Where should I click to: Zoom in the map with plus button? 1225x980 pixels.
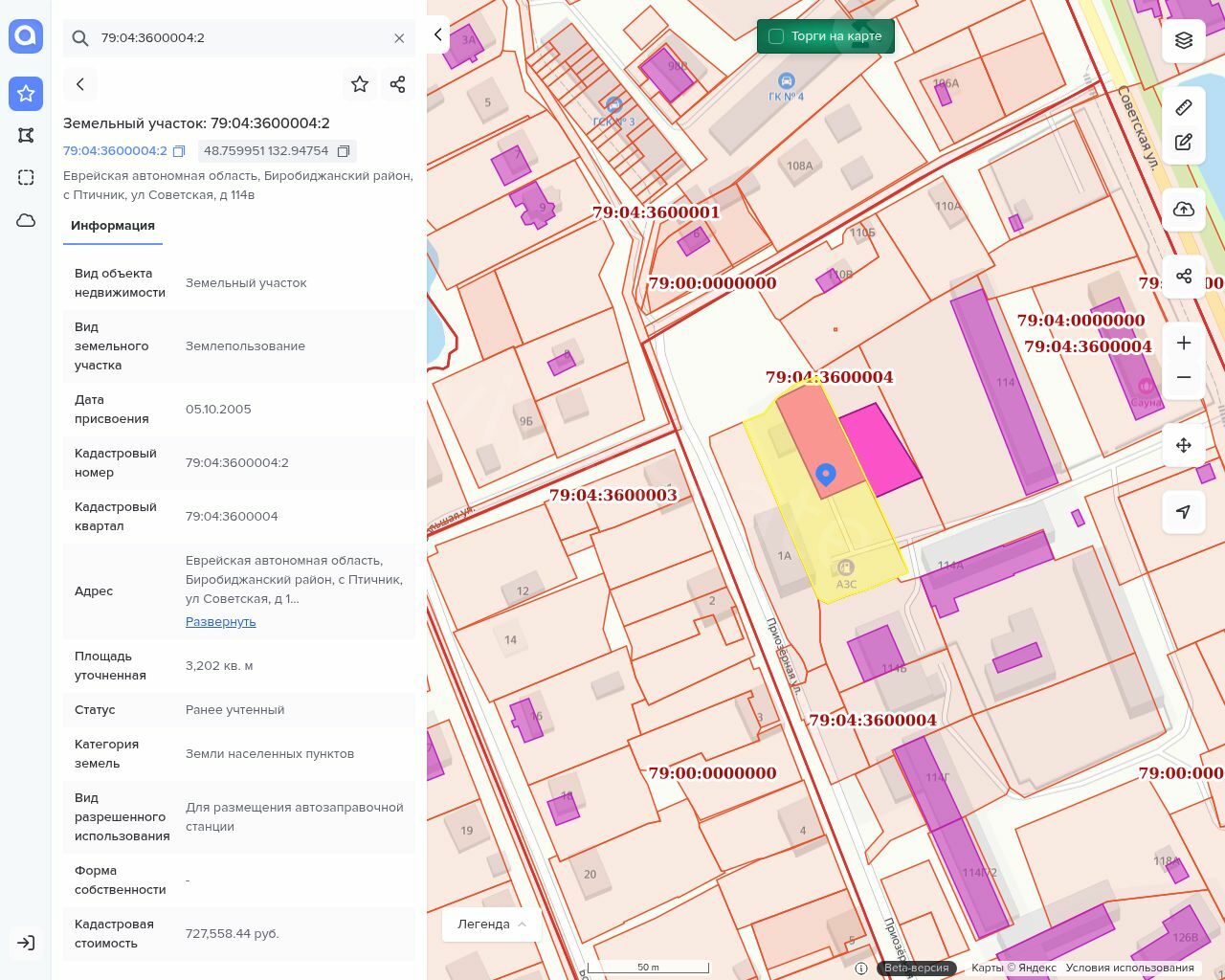point(1184,343)
